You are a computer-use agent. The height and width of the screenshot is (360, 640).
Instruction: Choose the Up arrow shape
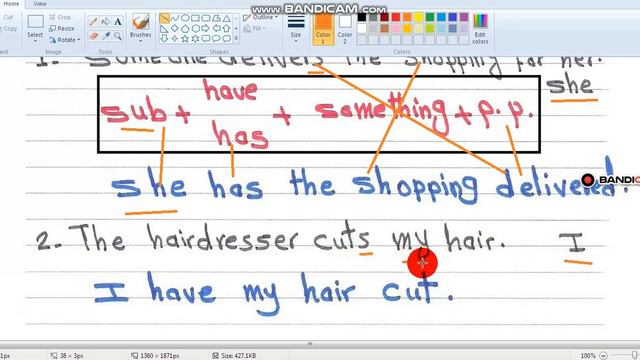(x=226, y=29)
